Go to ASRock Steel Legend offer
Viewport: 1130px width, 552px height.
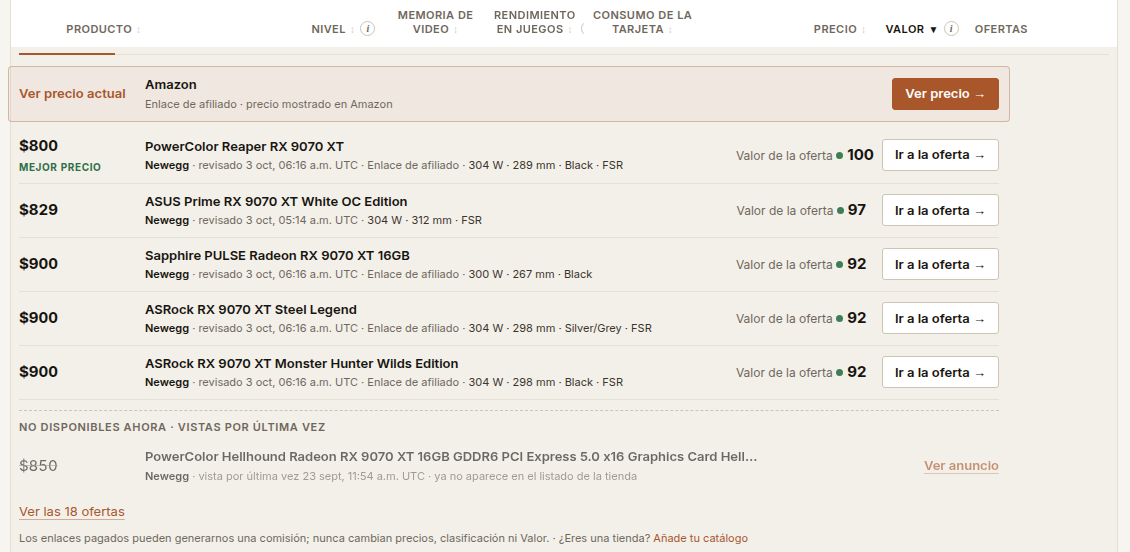click(x=940, y=319)
